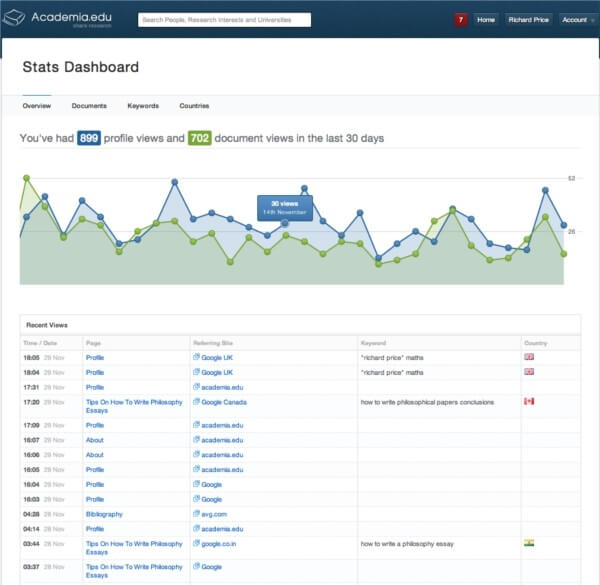The width and height of the screenshot is (600, 585).
Task: Click external link icon beside google.co.in
Action: (196, 544)
